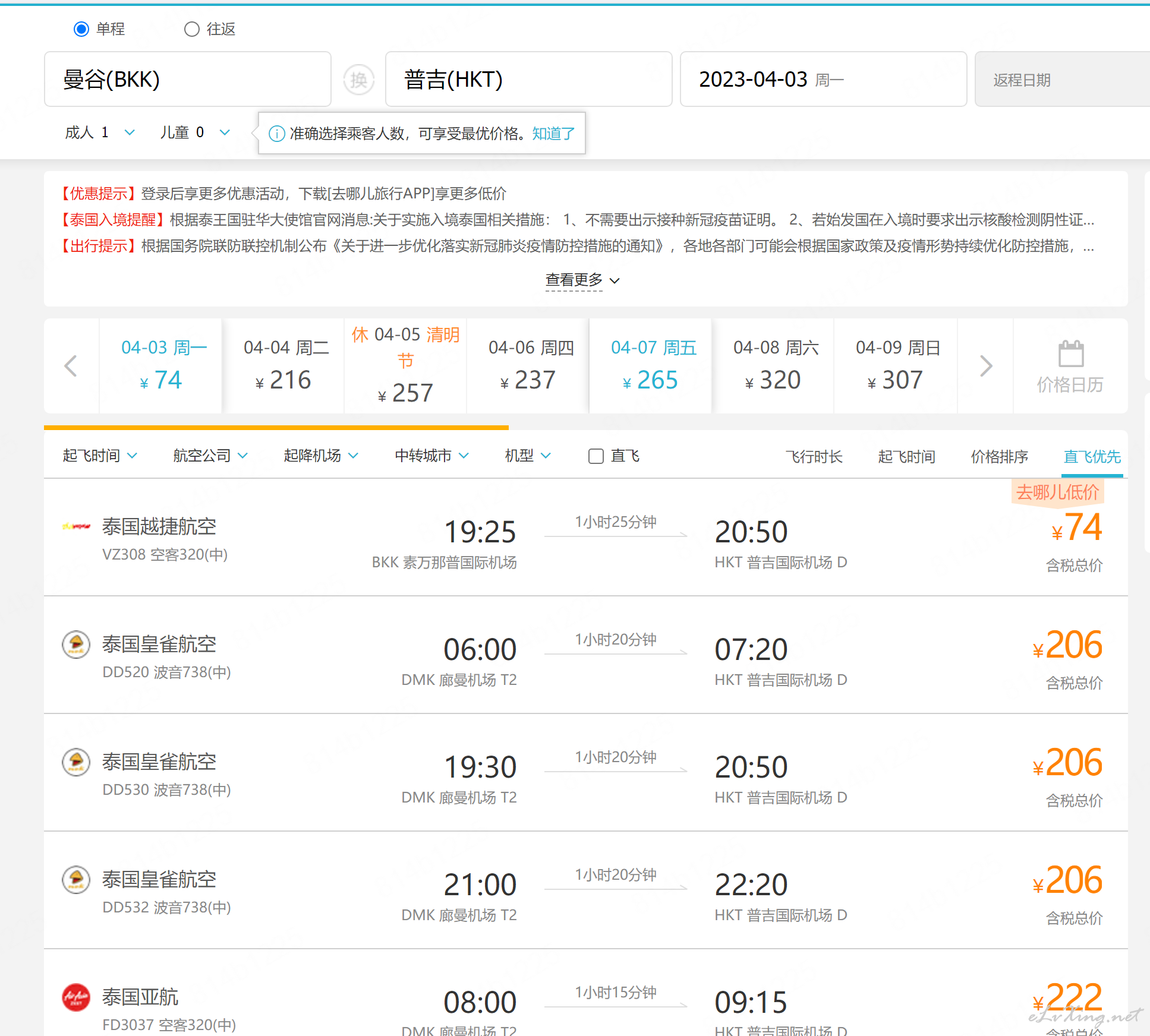
Task: Select the 直飞优先 sort tab
Action: click(x=1092, y=457)
